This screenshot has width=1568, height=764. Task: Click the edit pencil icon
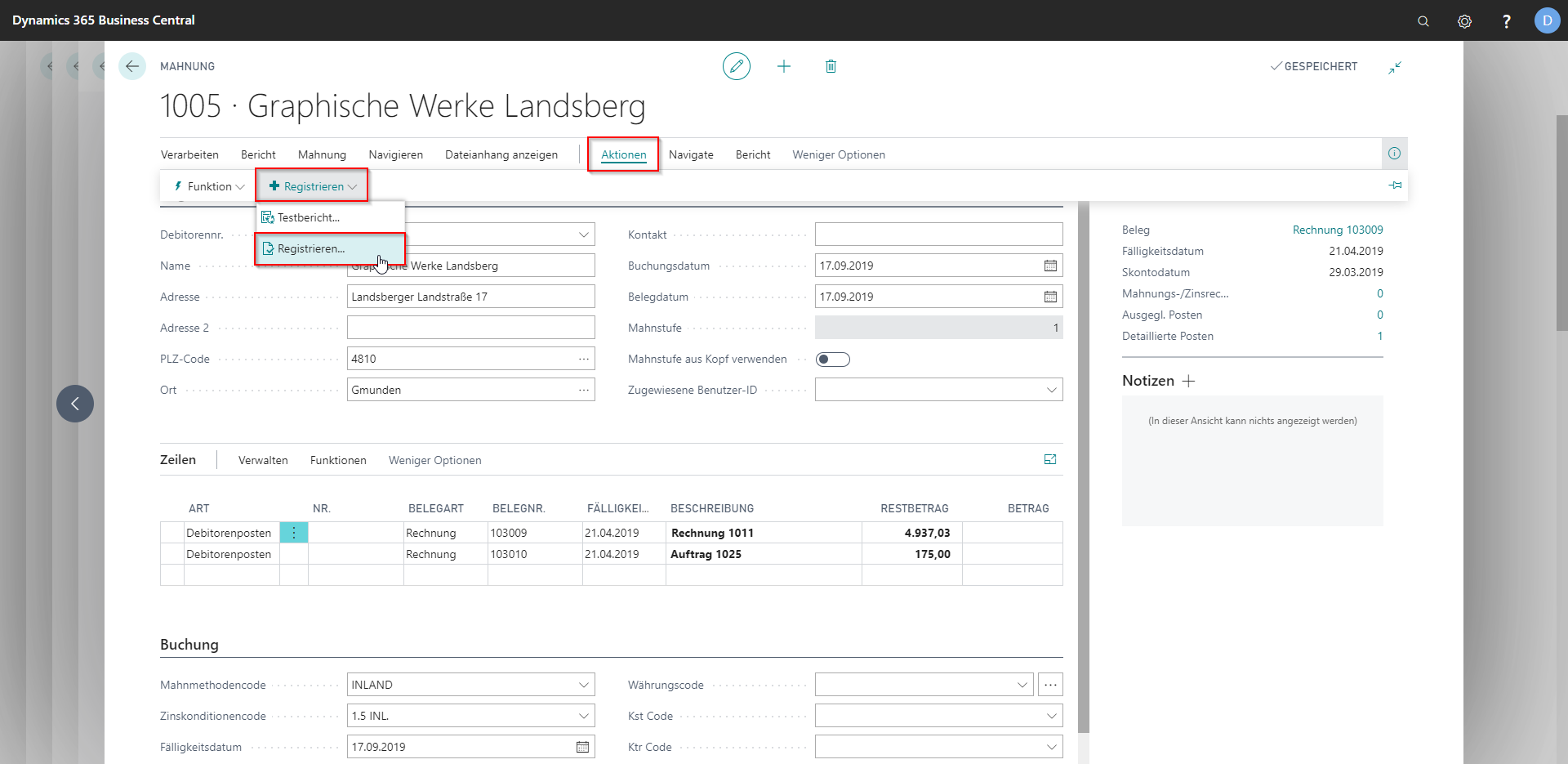coord(737,66)
